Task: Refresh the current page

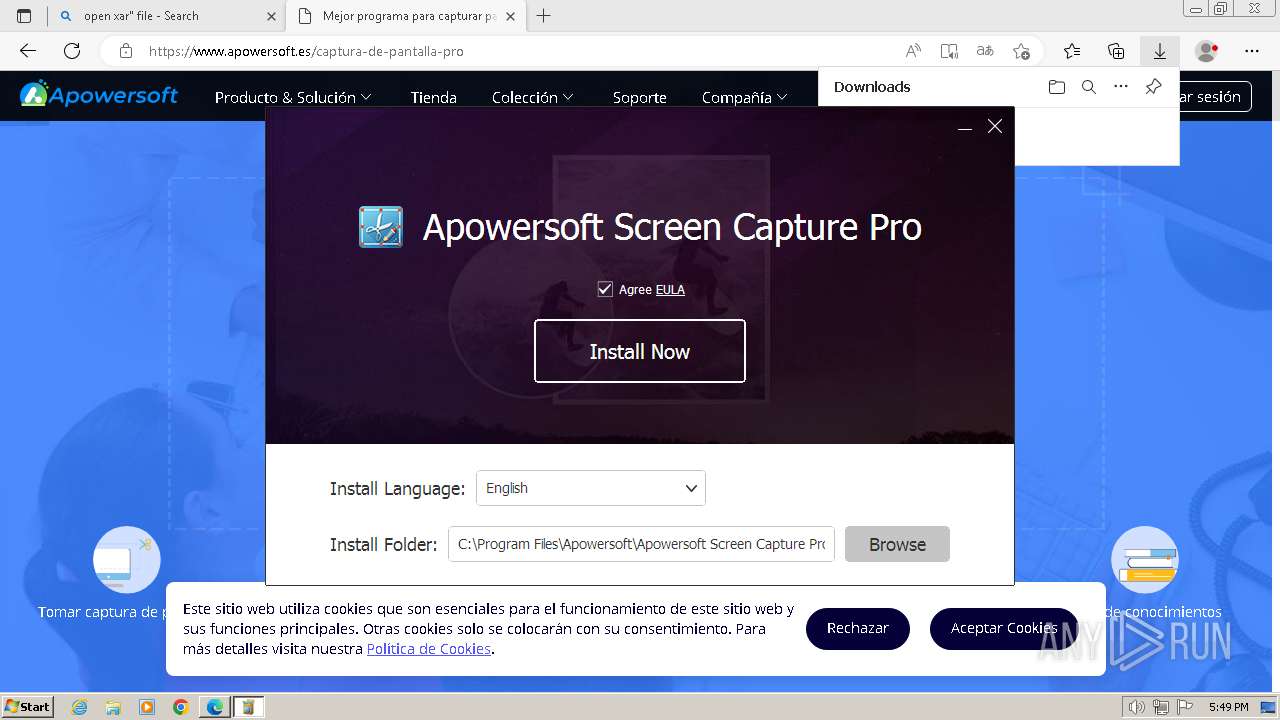Action: coord(72,51)
